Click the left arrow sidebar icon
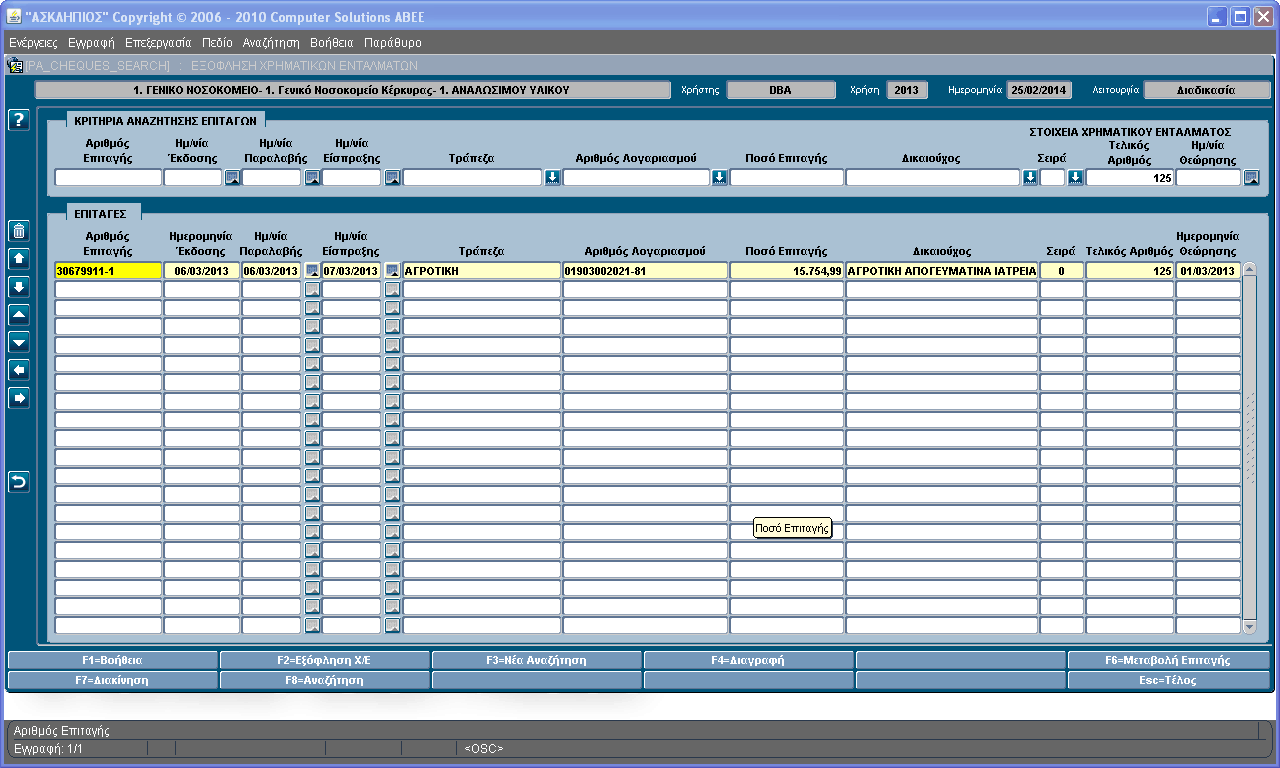This screenshot has width=1280, height=768. (18, 370)
